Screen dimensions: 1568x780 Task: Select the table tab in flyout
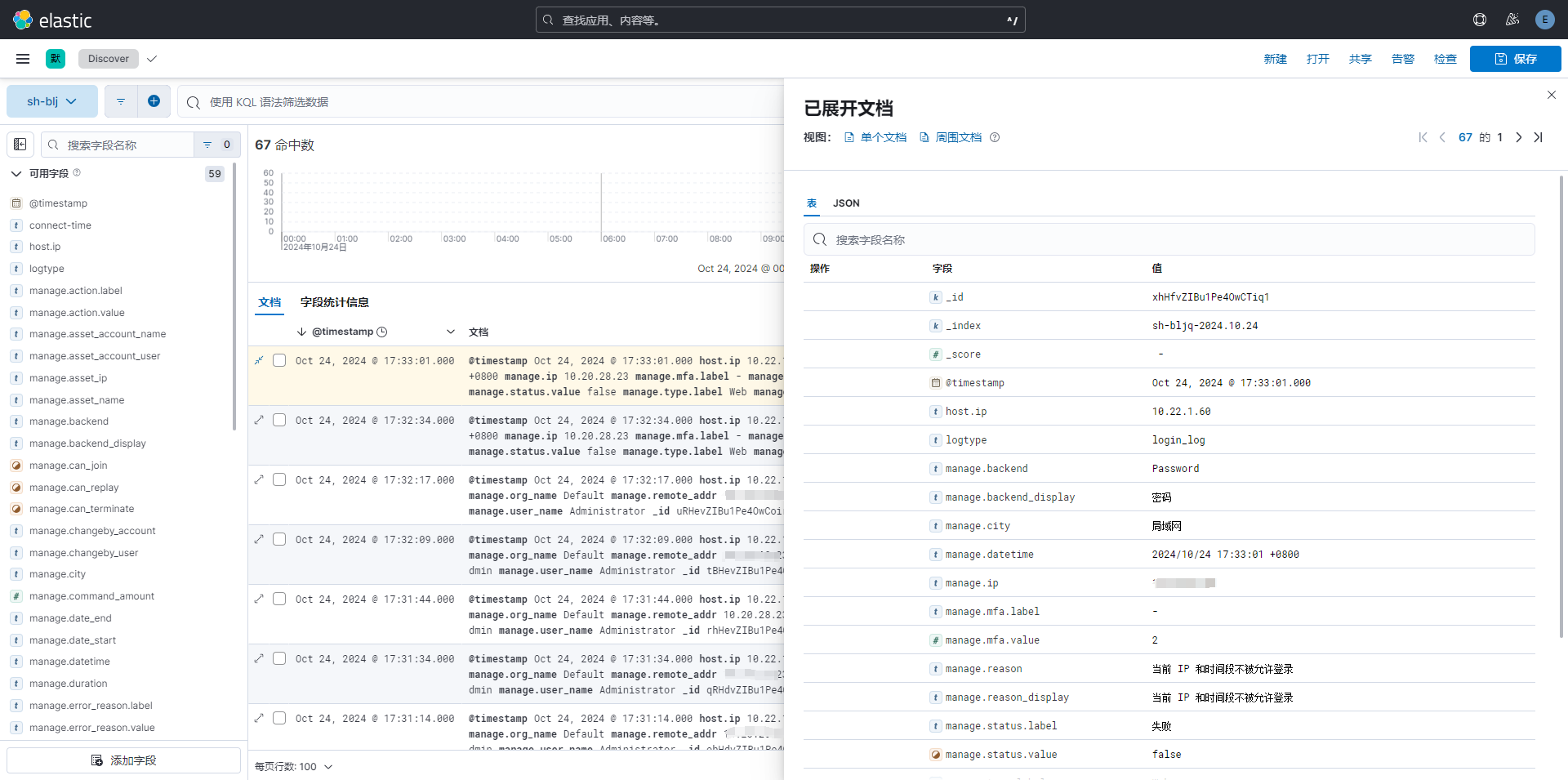tap(812, 203)
